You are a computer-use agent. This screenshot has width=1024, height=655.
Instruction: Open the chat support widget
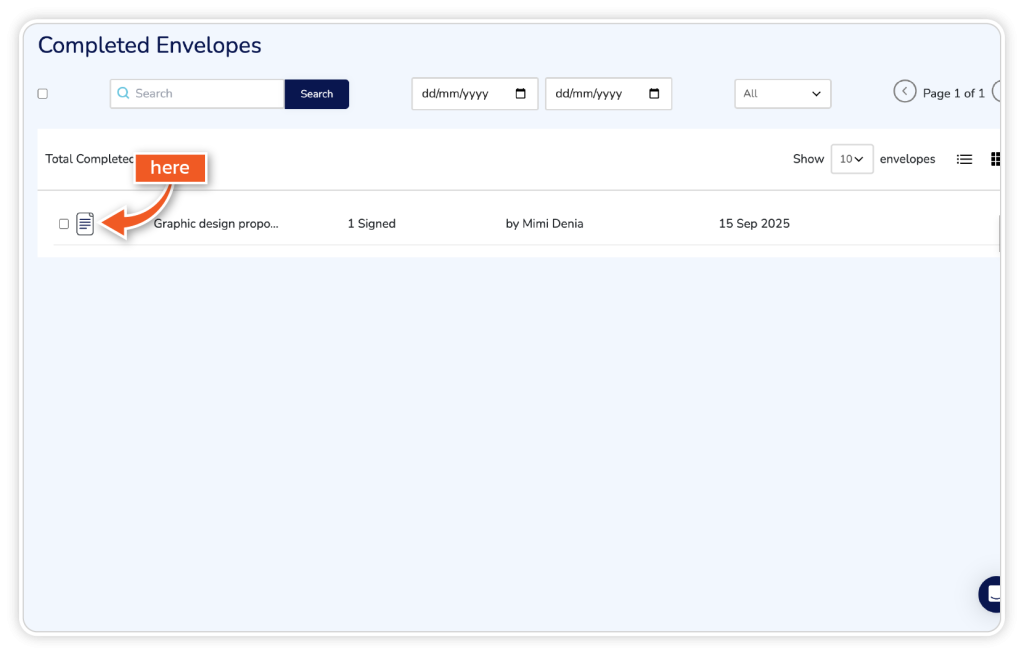pos(992,594)
